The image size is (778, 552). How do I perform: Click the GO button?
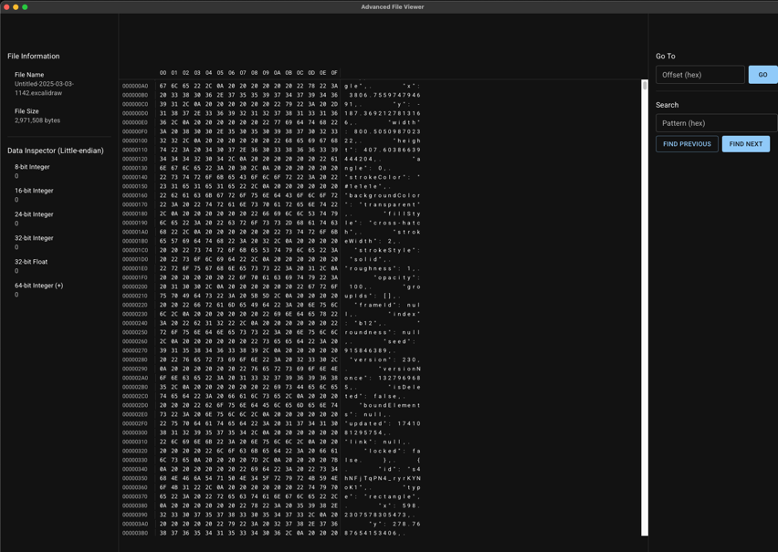click(763, 75)
